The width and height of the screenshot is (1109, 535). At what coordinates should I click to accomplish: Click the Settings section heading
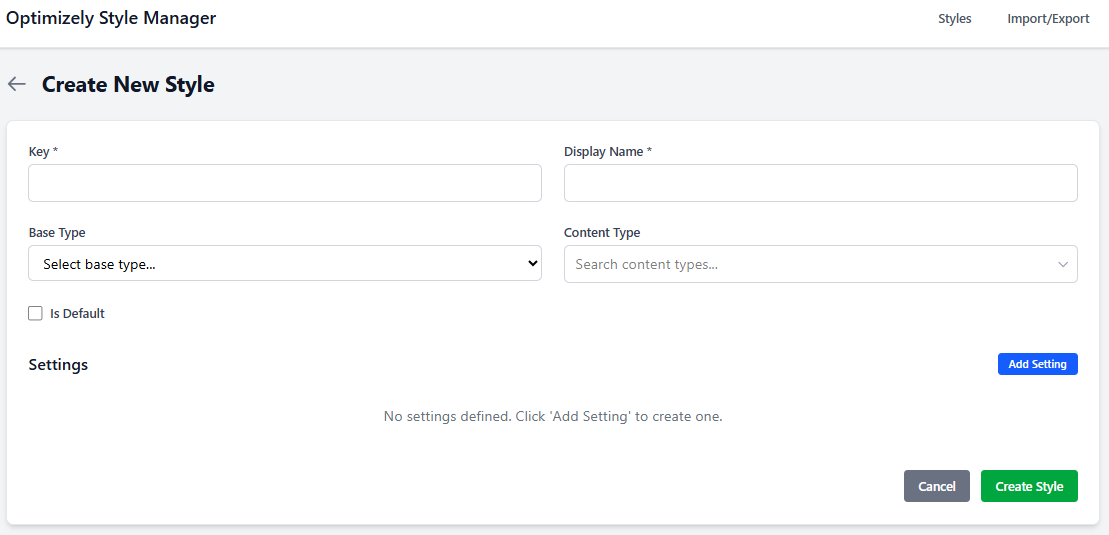click(58, 364)
